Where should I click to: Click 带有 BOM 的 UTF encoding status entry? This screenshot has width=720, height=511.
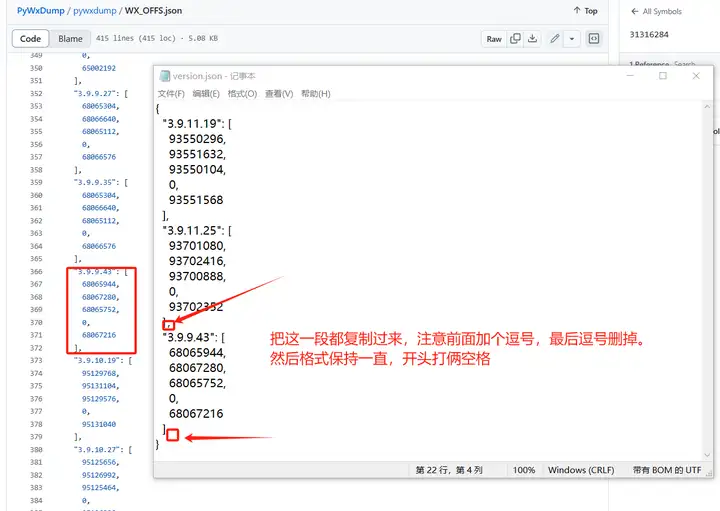(x=667, y=470)
